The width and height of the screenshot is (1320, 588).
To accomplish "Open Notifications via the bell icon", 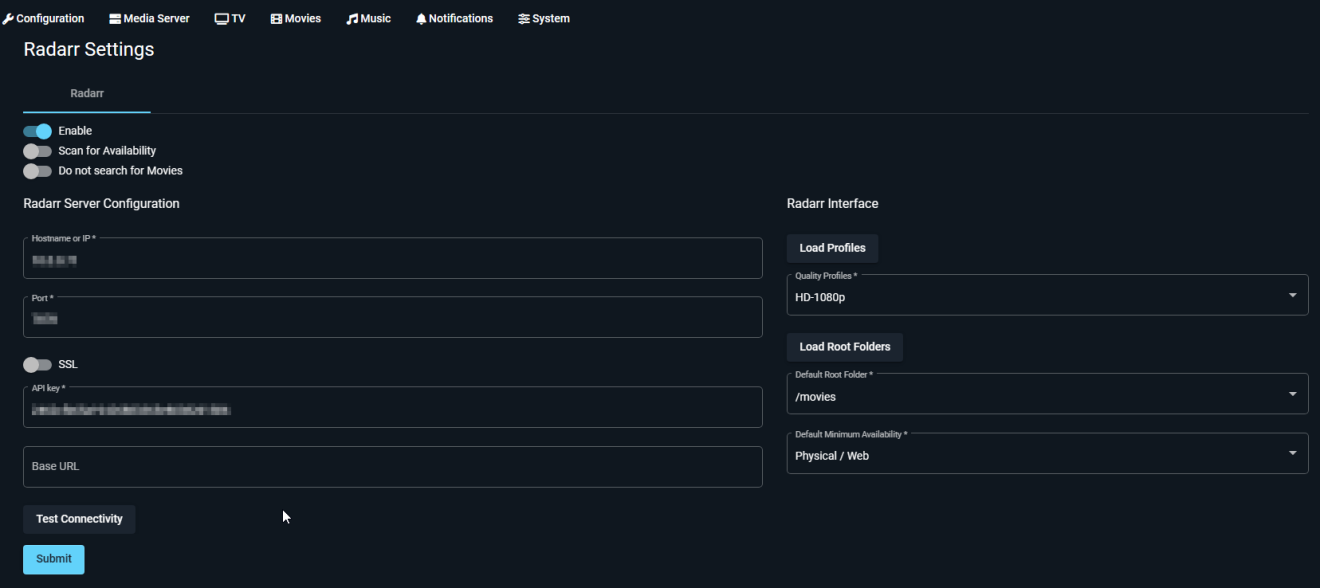I will pos(421,17).
